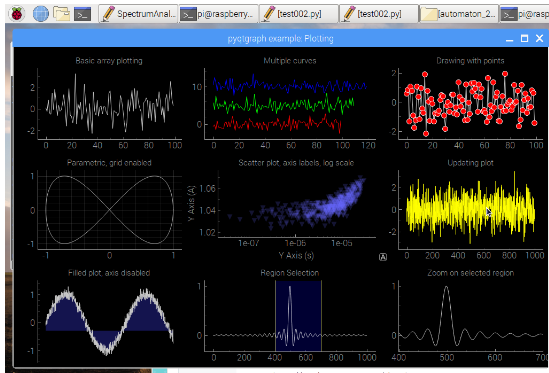Switch to the first [test002.py] taskbar entry
The image size is (549, 373).
(x=299, y=14)
